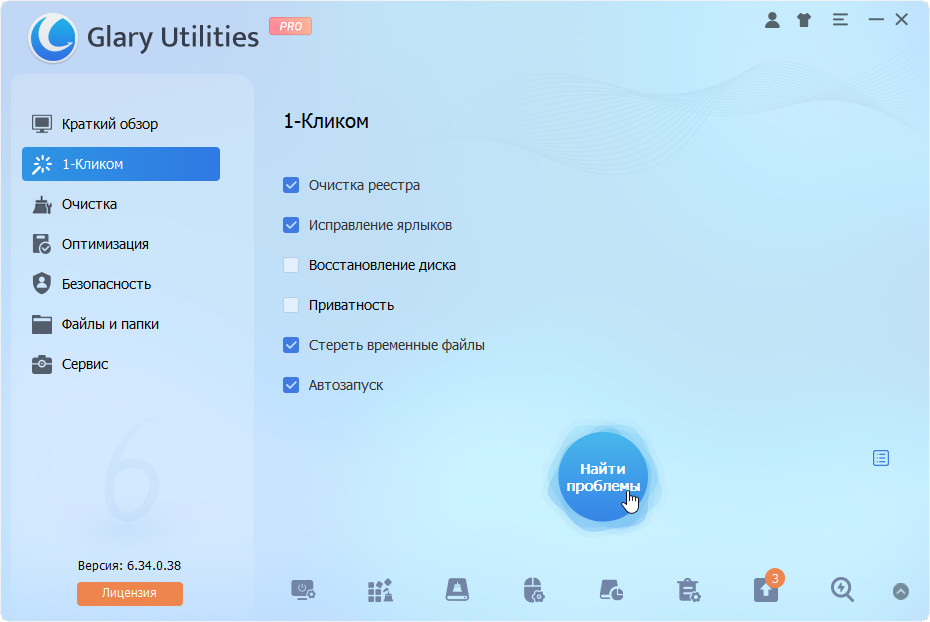
Task: Open the startup manager icon in bottom toolbar
Action: [x=304, y=590]
